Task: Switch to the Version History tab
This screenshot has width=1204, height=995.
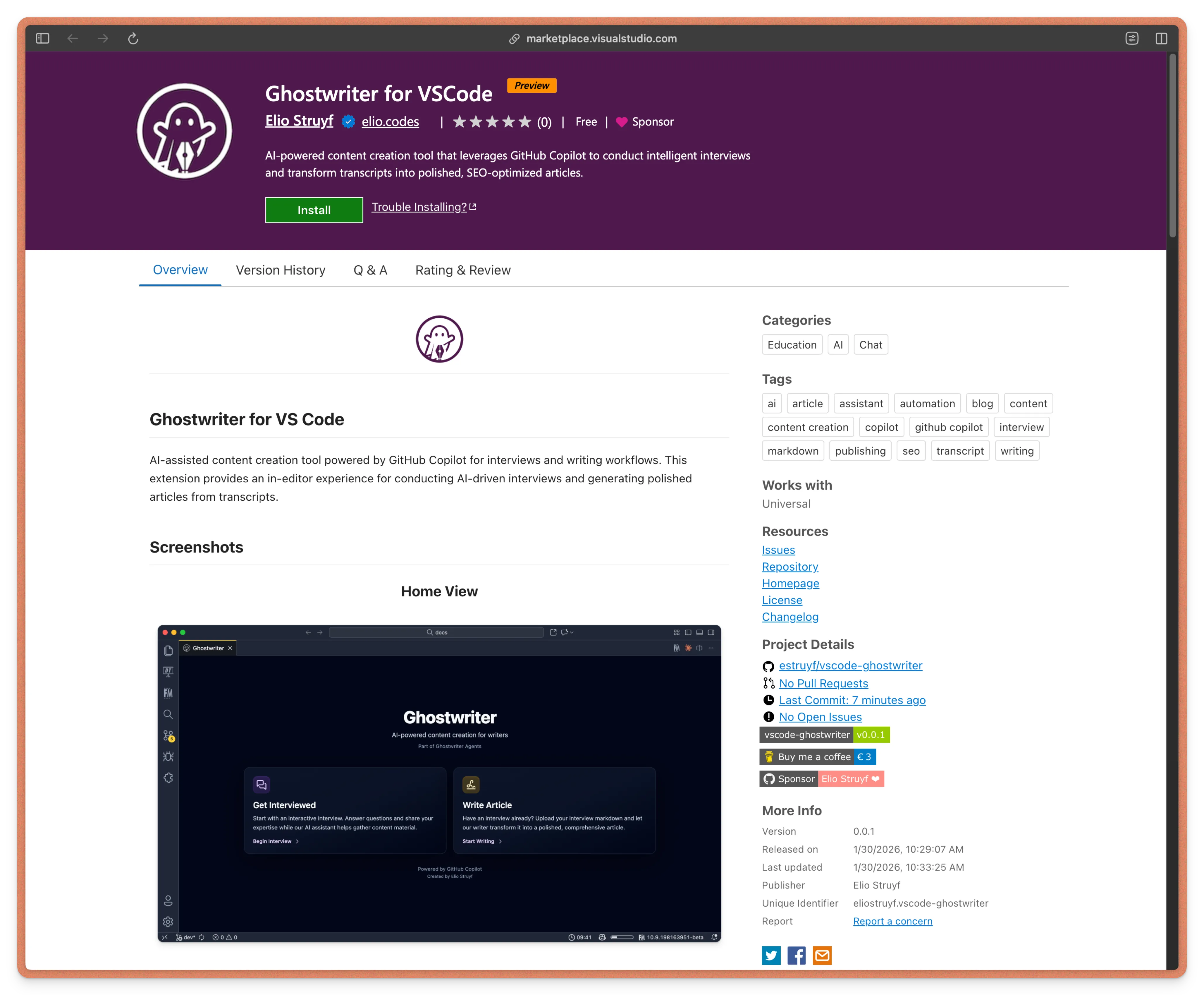Action: pos(281,270)
